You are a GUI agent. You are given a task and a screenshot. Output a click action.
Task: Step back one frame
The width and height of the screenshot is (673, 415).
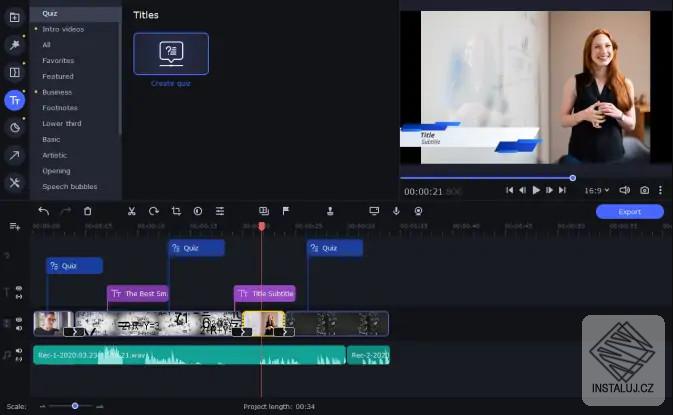click(522, 190)
